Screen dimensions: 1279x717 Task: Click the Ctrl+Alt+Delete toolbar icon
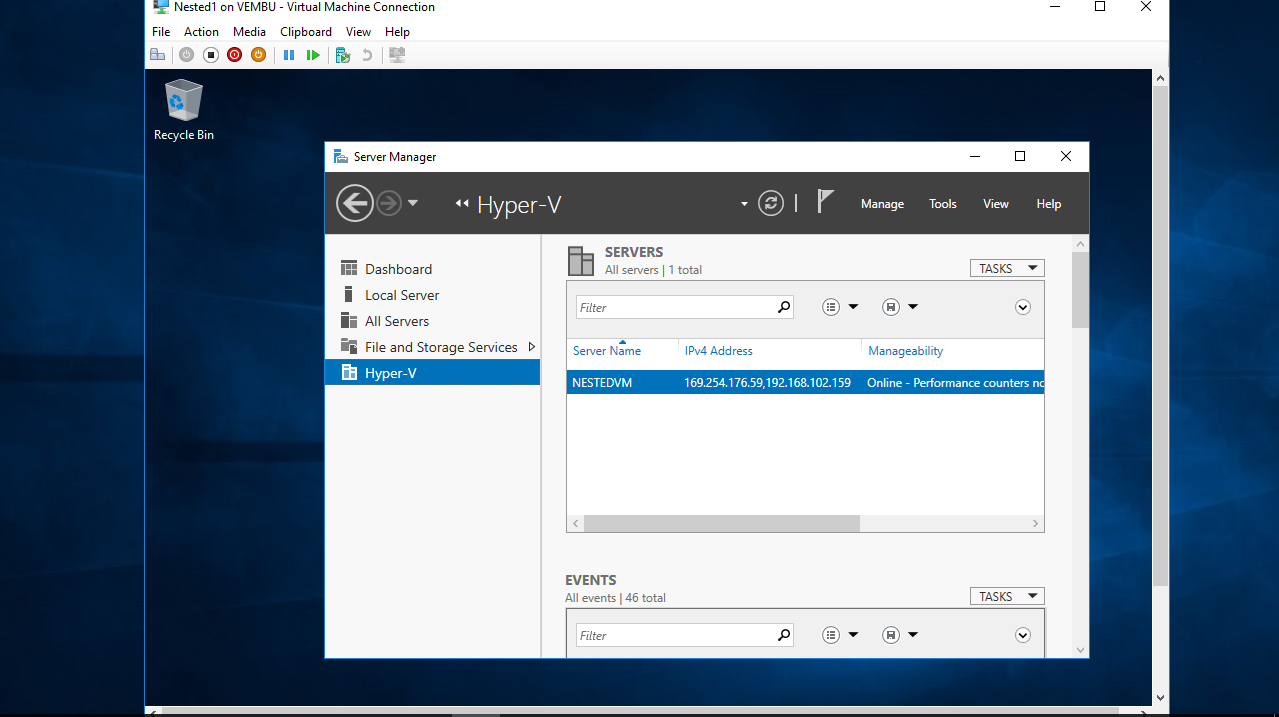[158, 55]
